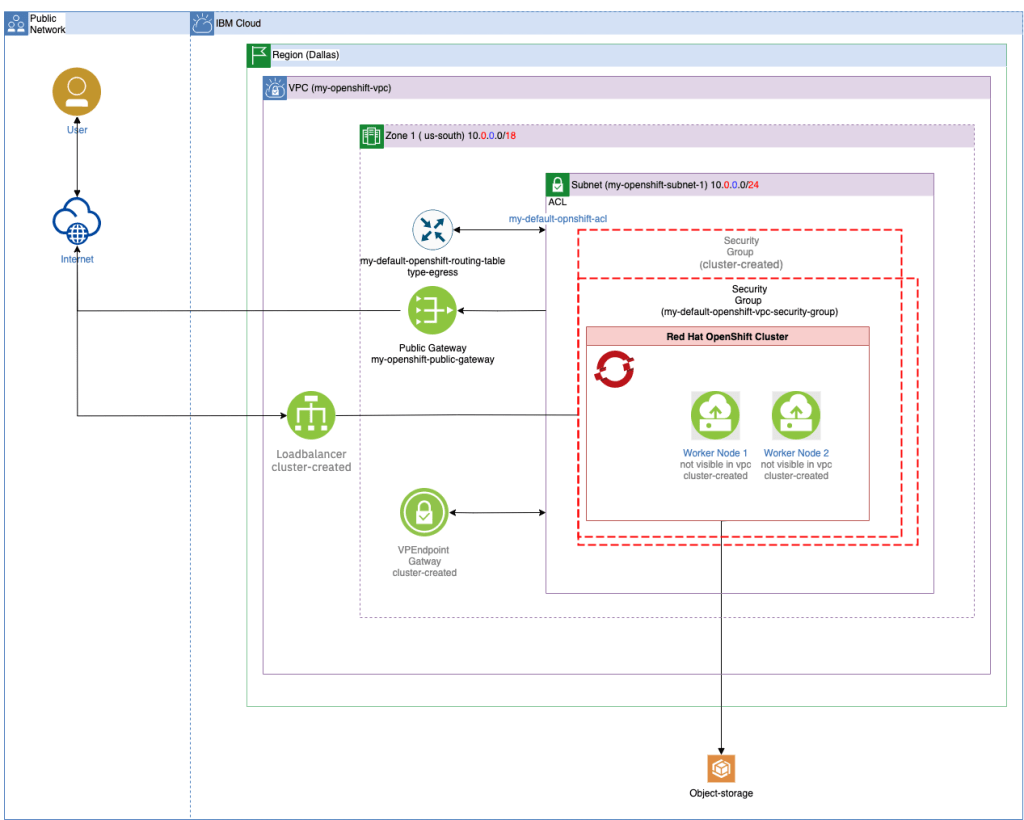Select the Red Hat OpenShift Cluster title bar

point(727,337)
